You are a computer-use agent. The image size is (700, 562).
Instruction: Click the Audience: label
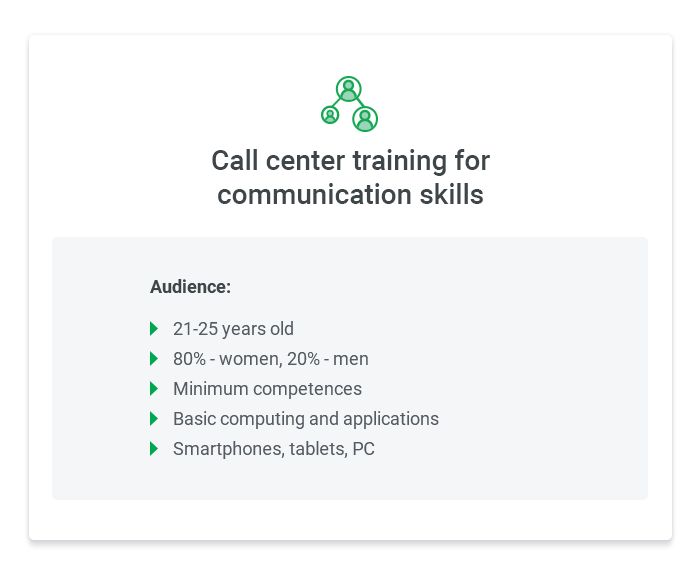[190, 287]
